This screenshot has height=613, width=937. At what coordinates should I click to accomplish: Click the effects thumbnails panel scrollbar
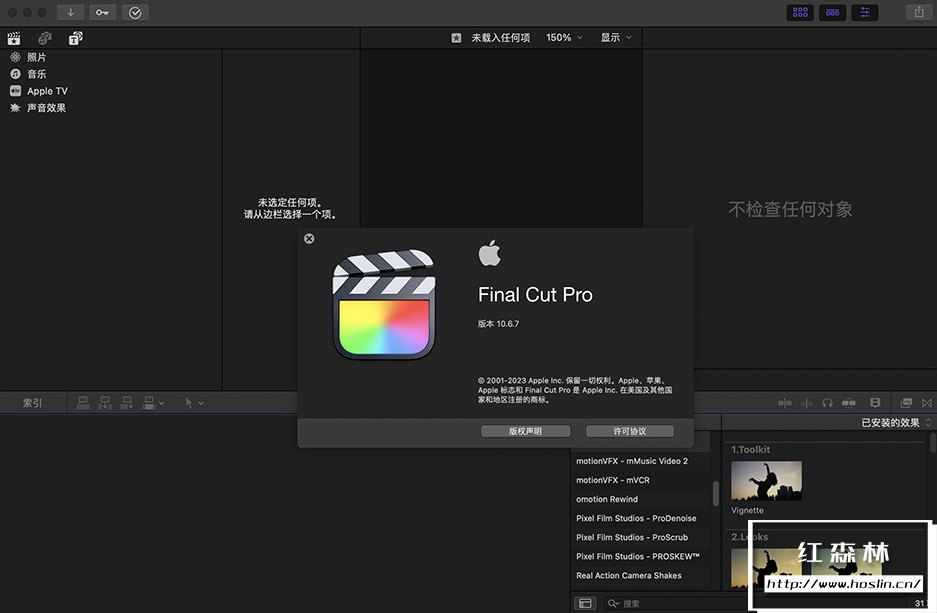click(x=933, y=443)
